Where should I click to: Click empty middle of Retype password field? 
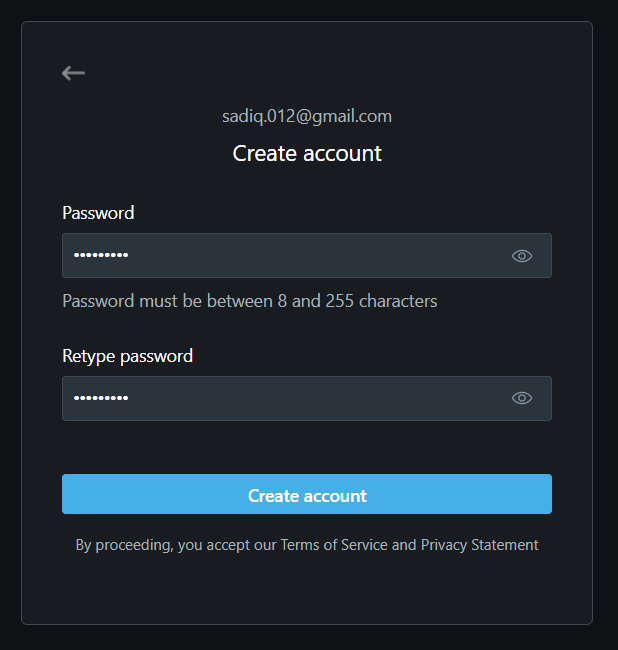coord(310,398)
